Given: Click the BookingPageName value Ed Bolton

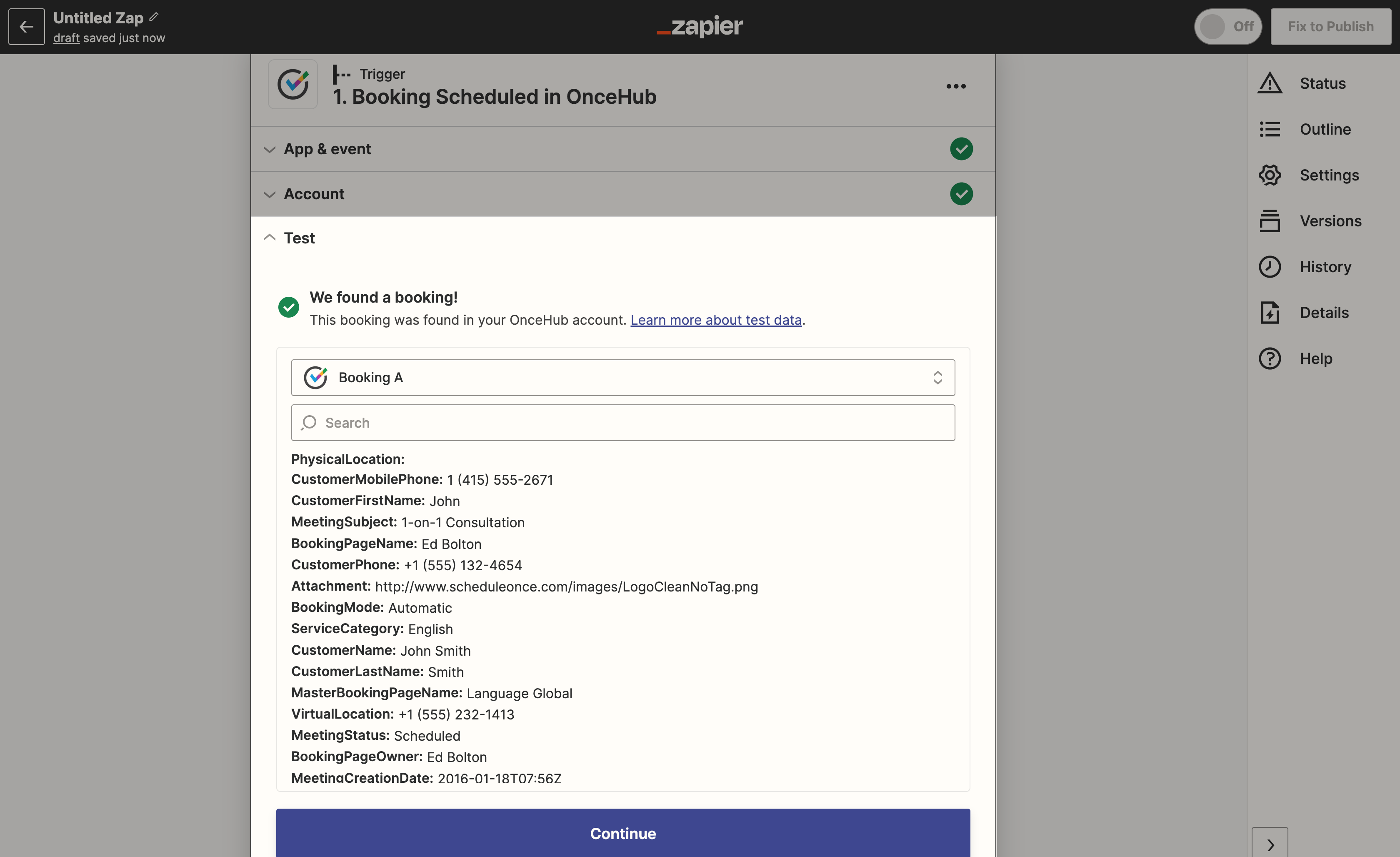Looking at the screenshot, I should 451,544.
